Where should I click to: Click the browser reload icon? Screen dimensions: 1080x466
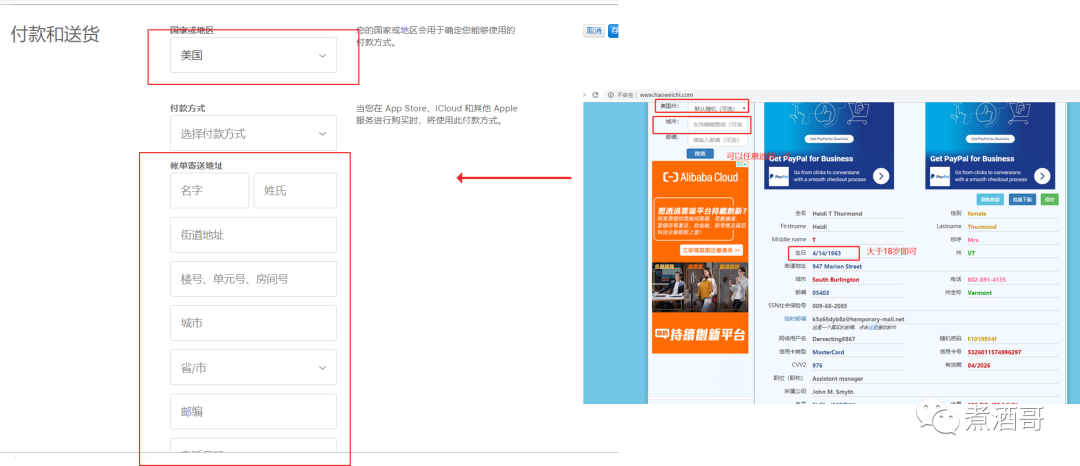click(596, 94)
